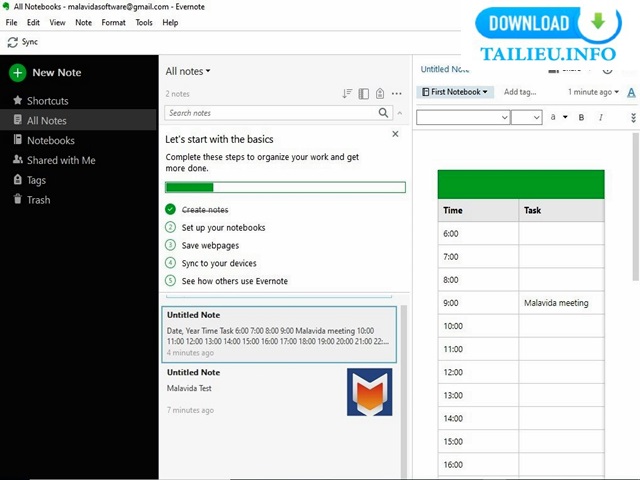Screen dimensions: 640x480
Task: Collapse the search bar with the small caret
Action: coord(400,113)
